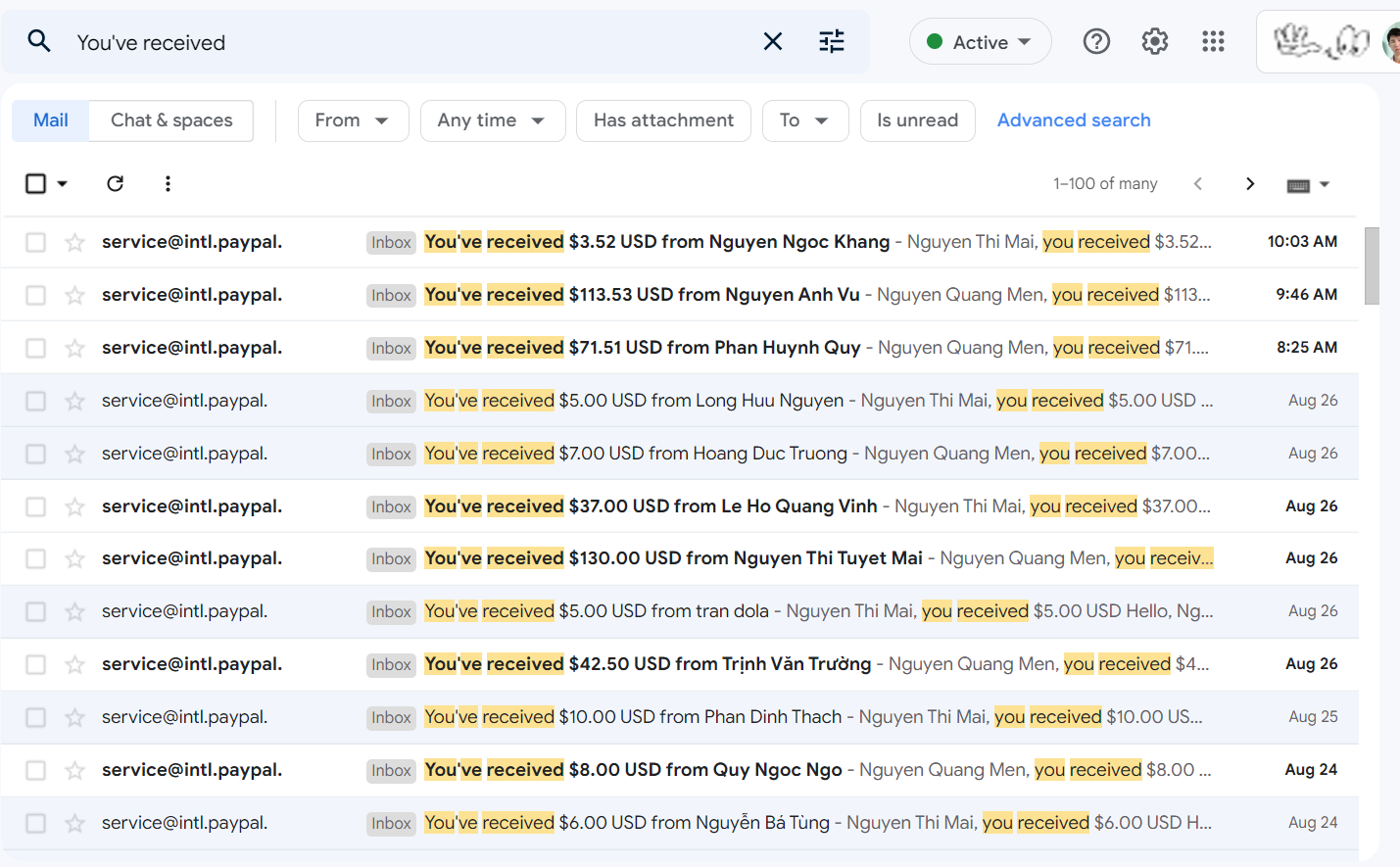The height and width of the screenshot is (867, 1400).
Task: Check the $71.51 USD email checkbox
Action: [35, 348]
